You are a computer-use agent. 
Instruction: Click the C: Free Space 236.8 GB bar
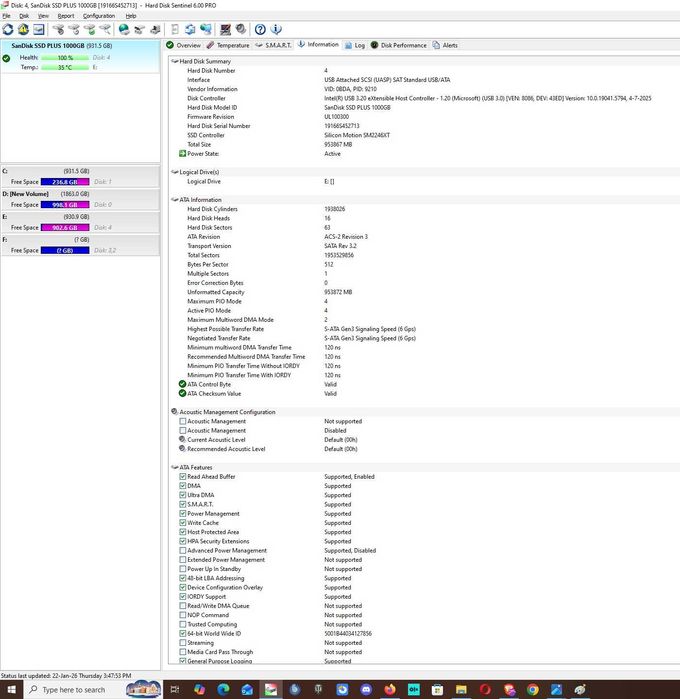pos(65,181)
